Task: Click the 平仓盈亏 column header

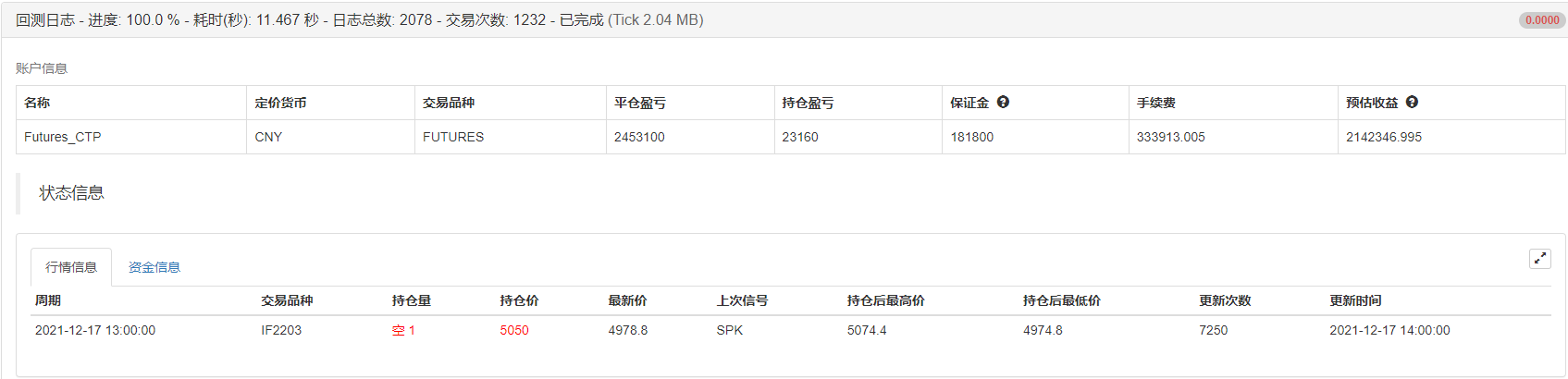Action: tap(640, 103)
